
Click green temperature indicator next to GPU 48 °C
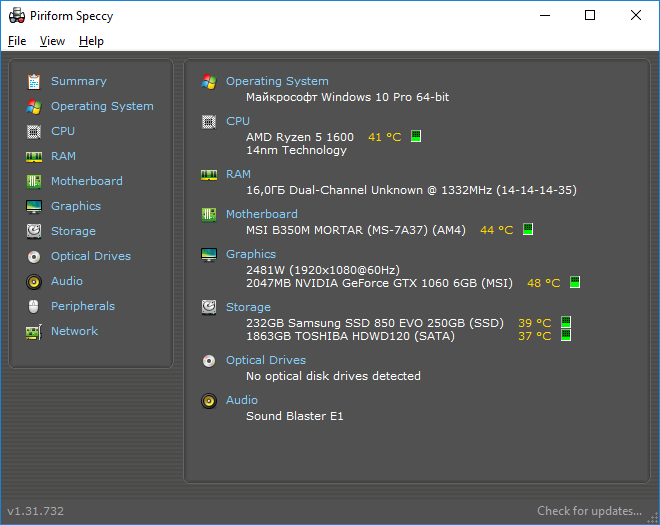click(x=575, y=282)
